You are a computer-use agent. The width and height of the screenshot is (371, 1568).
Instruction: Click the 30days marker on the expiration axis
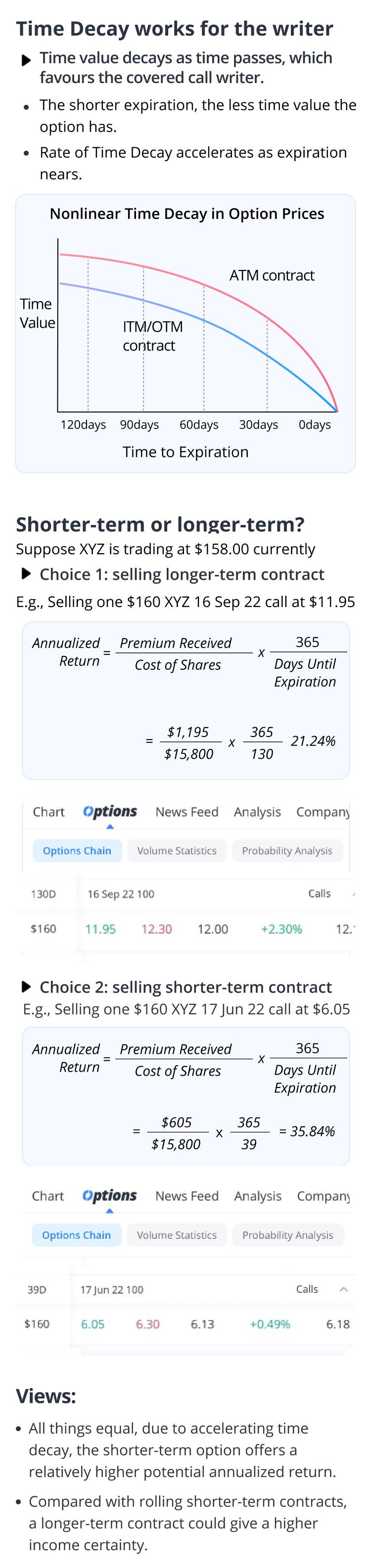coord(258,424)
